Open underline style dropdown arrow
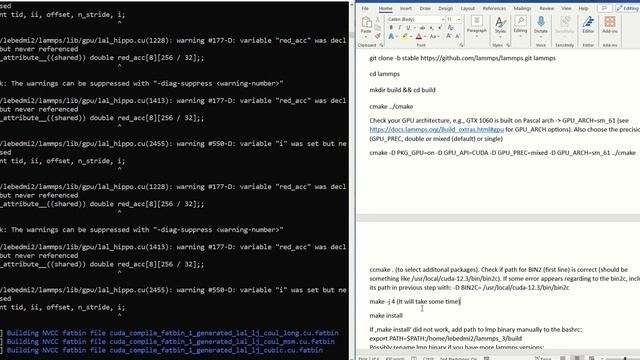 tap(414, 28)
